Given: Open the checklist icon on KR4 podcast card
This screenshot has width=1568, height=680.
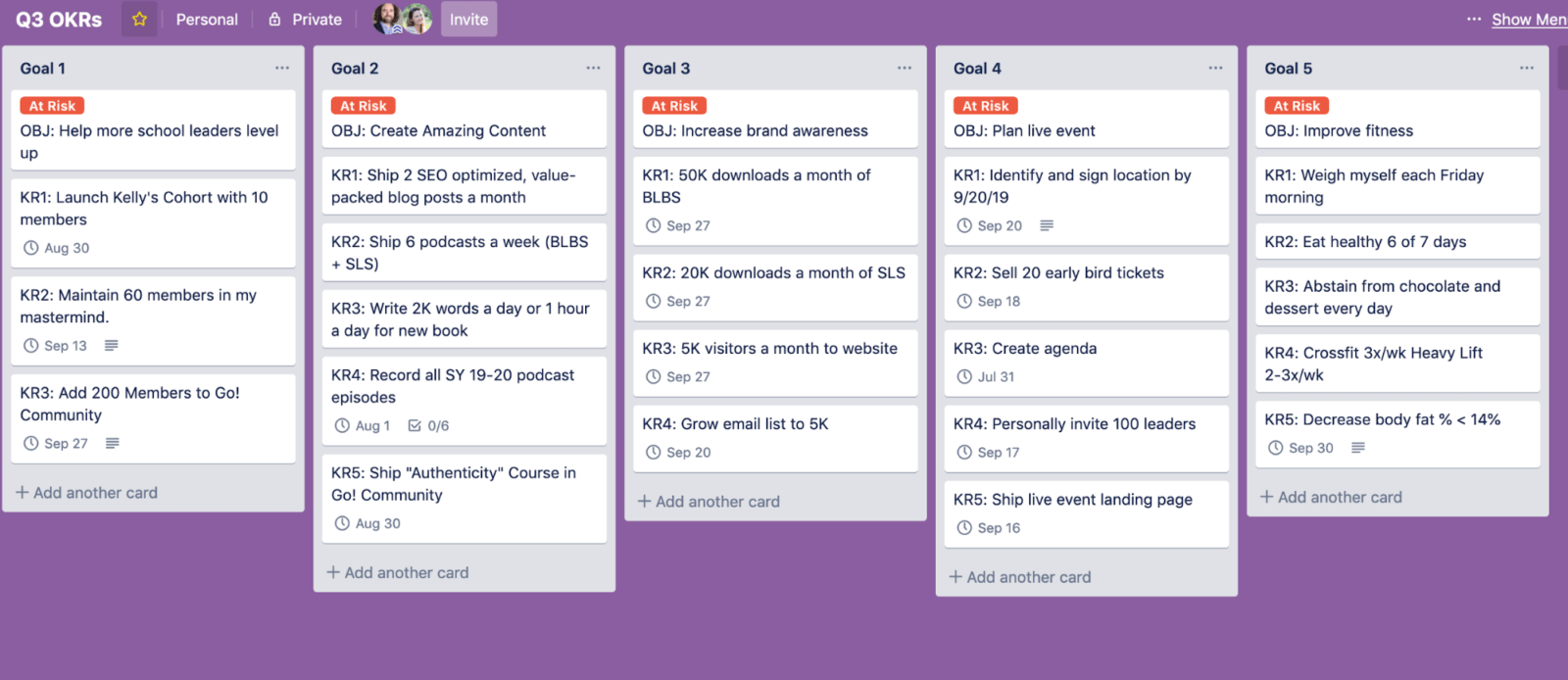Looking at the screenshot, I should pos(415,426).
